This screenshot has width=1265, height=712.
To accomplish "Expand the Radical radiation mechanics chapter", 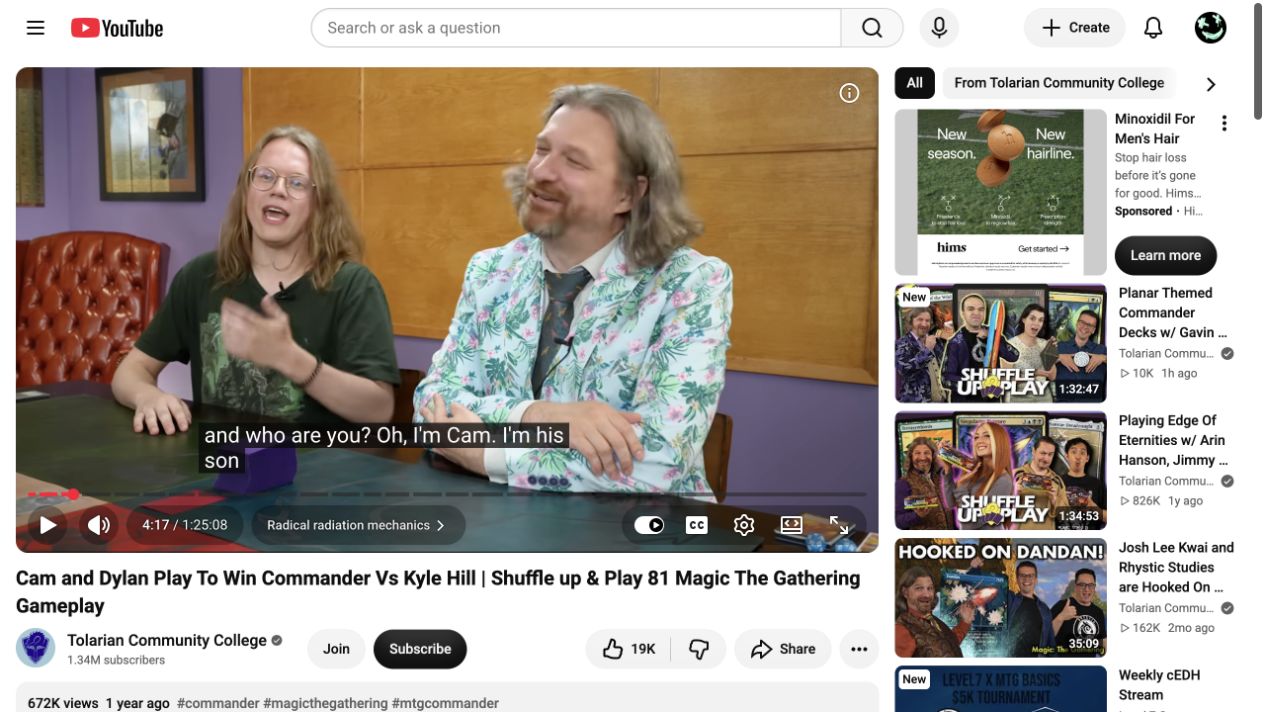I will click(x=357, y=525).
